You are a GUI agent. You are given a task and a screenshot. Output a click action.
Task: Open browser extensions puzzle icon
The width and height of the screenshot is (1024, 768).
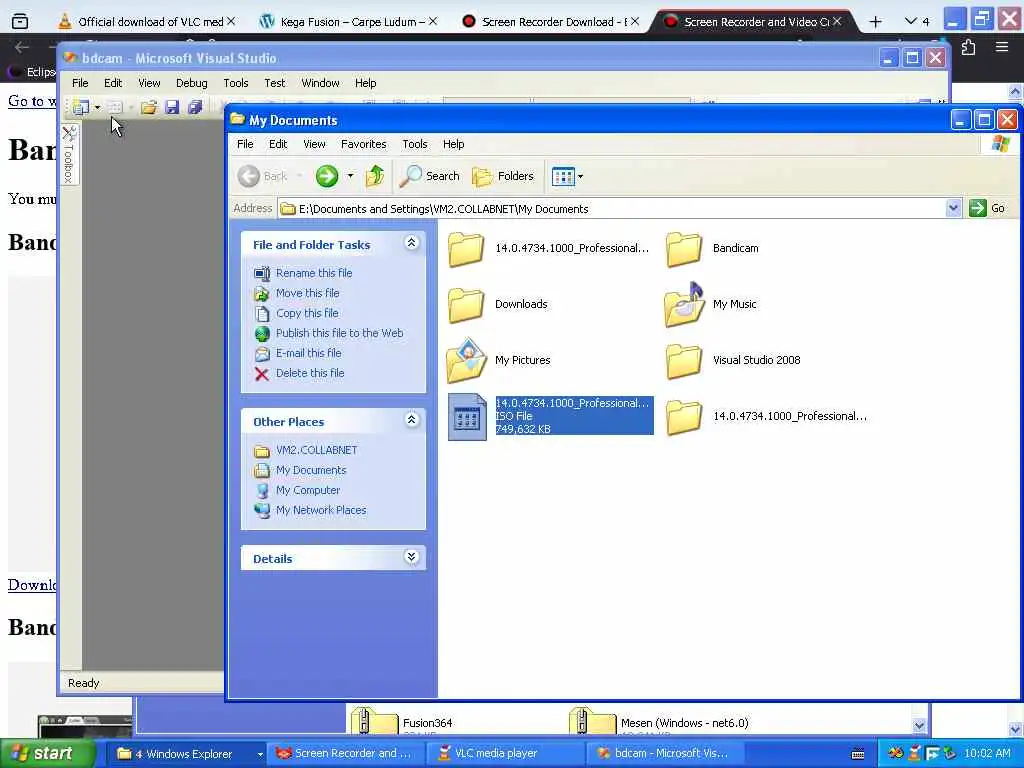point(968,47)
